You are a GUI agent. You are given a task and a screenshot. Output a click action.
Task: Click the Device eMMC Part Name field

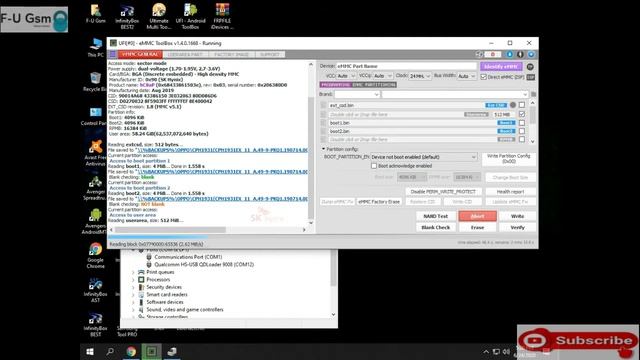(x=406, y=66)
